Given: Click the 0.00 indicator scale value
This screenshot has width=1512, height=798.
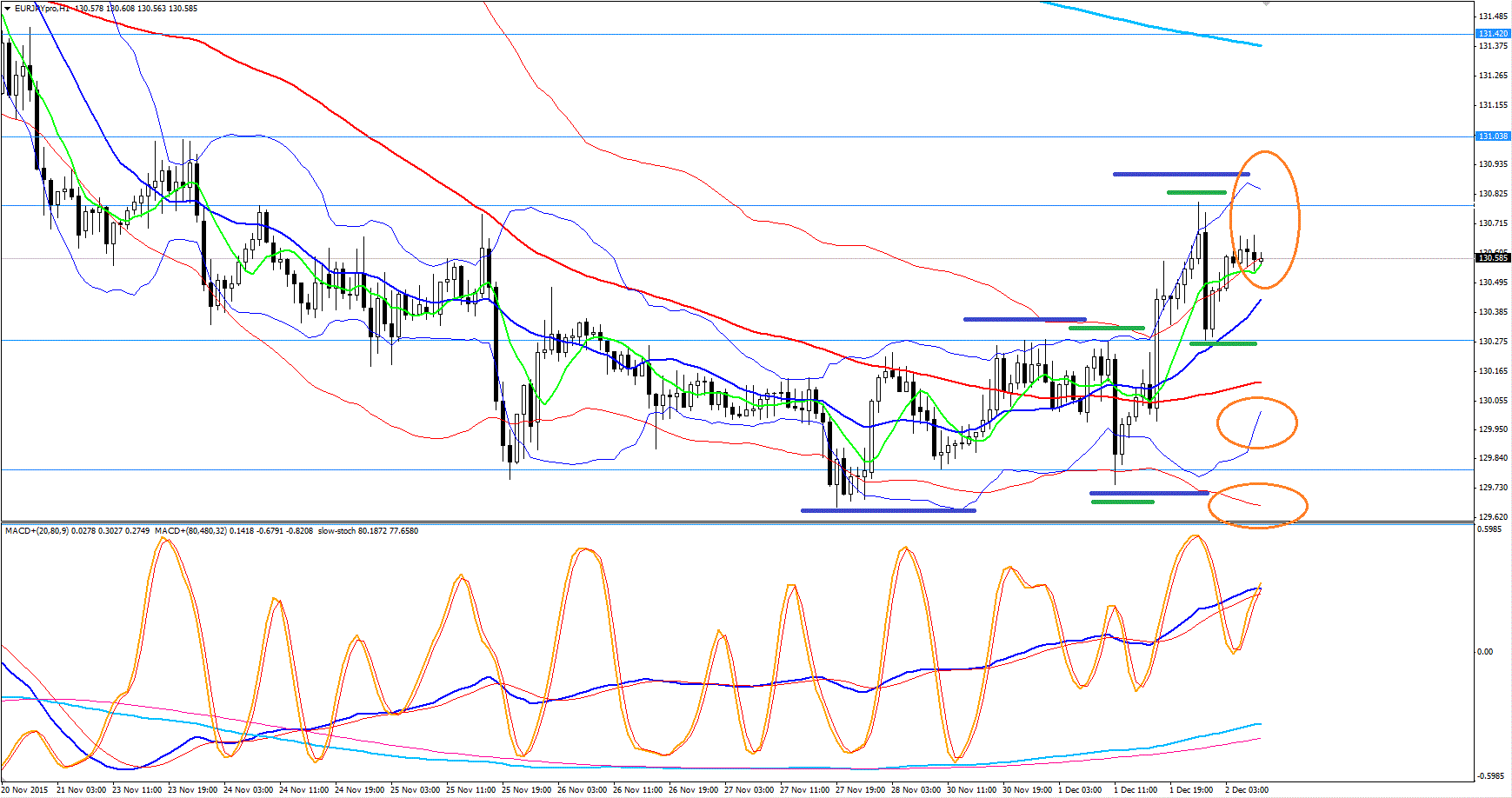Looking at the screenshot, I should (x=1485, y=652).
